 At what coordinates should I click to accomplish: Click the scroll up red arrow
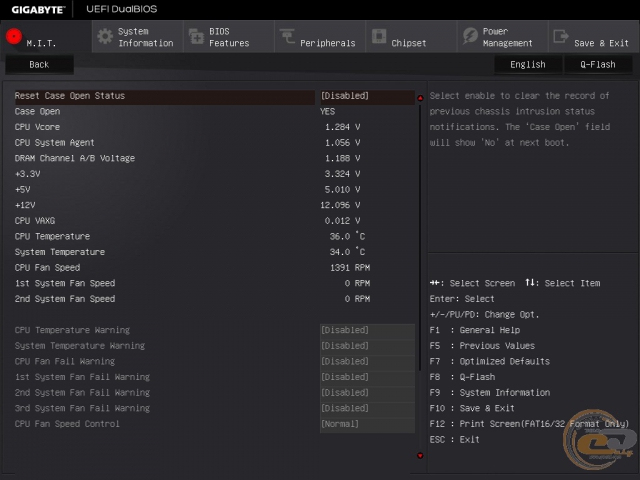coord(420,98)
